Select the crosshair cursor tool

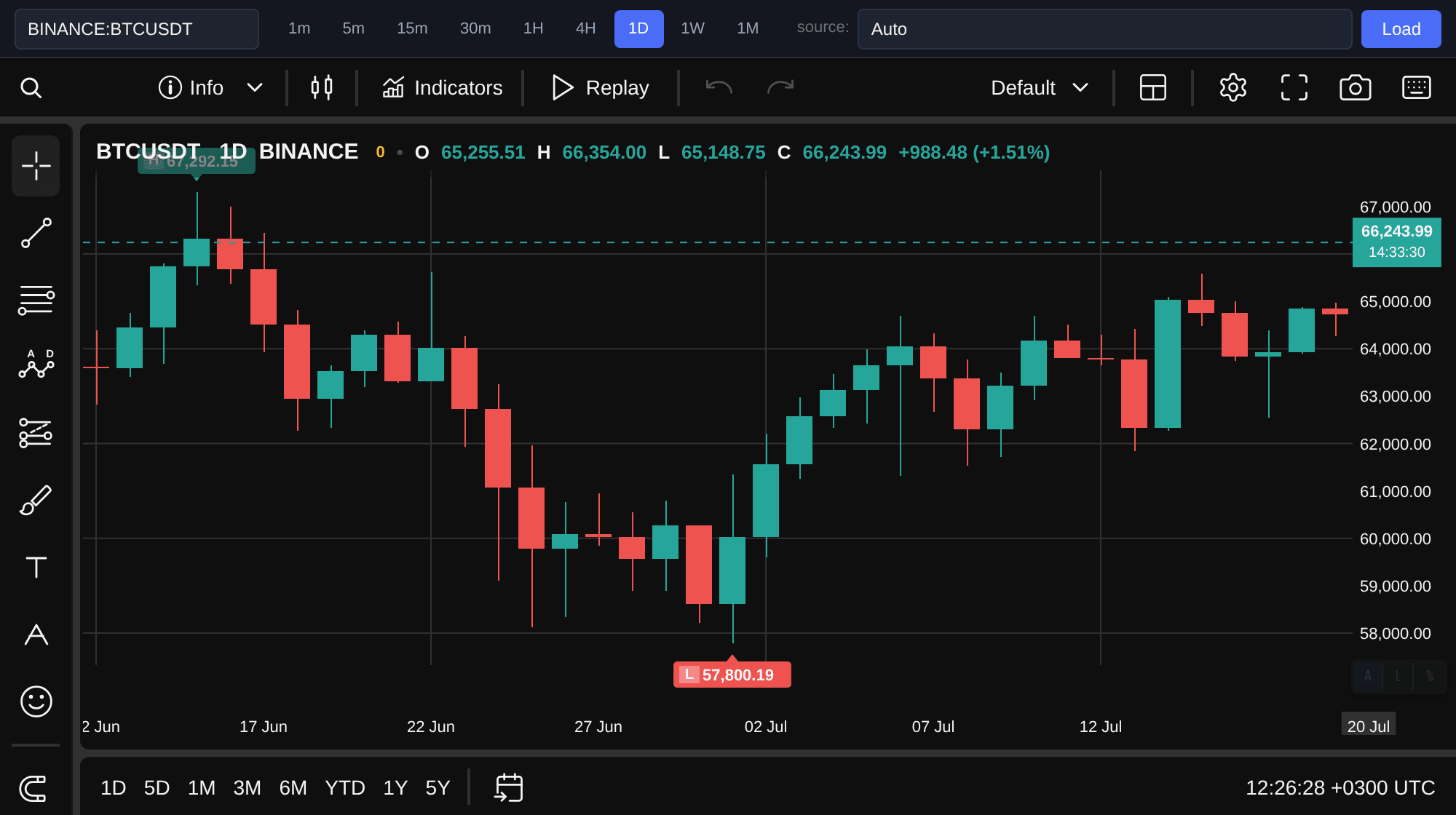point(36,166)
